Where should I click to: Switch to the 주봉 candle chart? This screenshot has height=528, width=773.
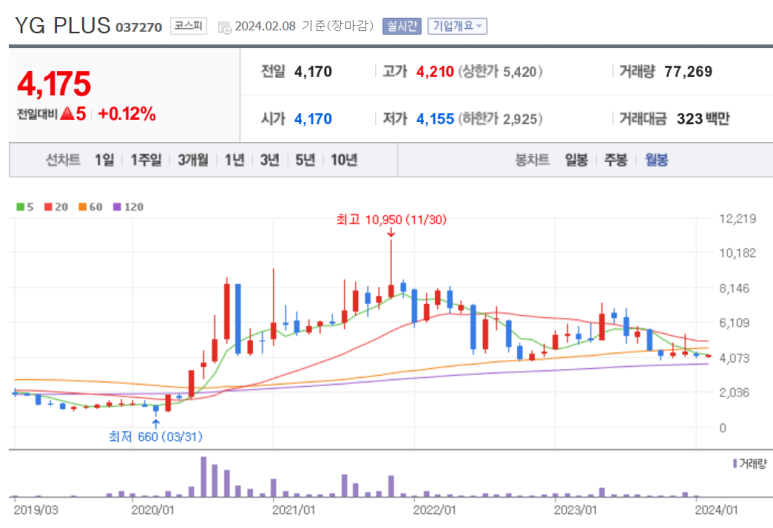click(x=616, y=160)
